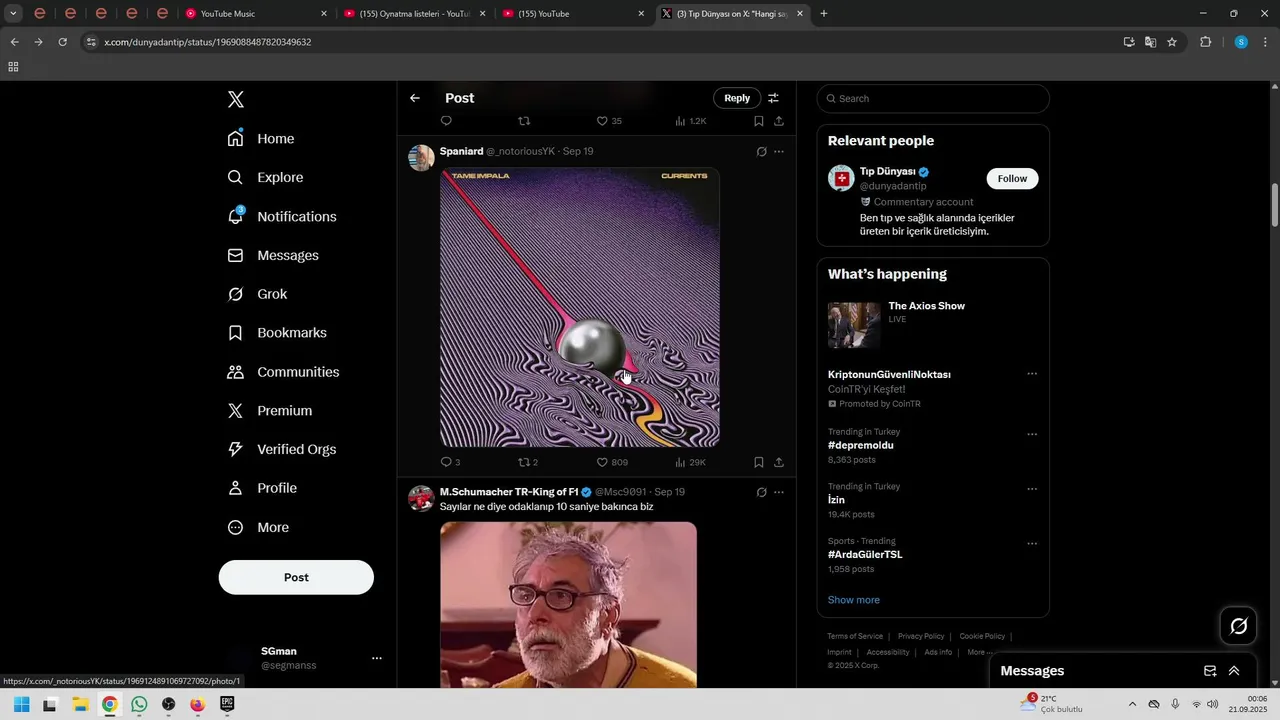Open tab search dropdown in Chrome
This screenshot has width=1280, height=720.
13,14
